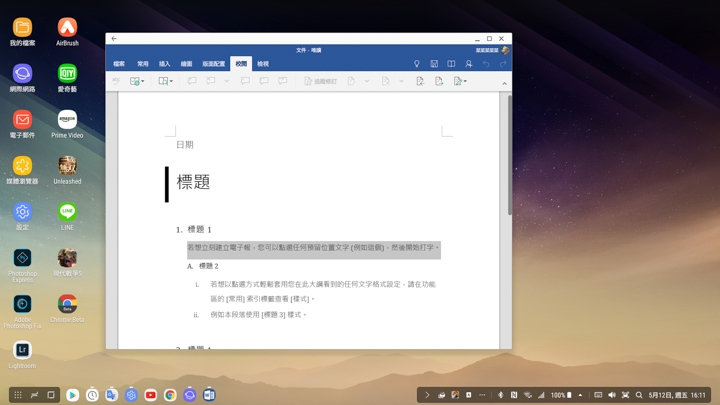
Task: Collapse the ribbon with the chevron
Action: pyautogui.click(x=504, y=84)
